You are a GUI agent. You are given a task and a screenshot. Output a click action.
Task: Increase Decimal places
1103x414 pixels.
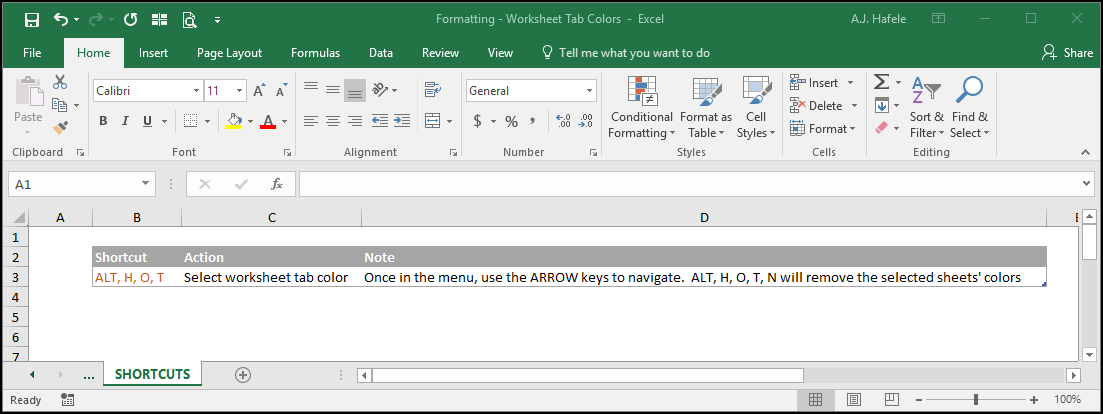563,121
